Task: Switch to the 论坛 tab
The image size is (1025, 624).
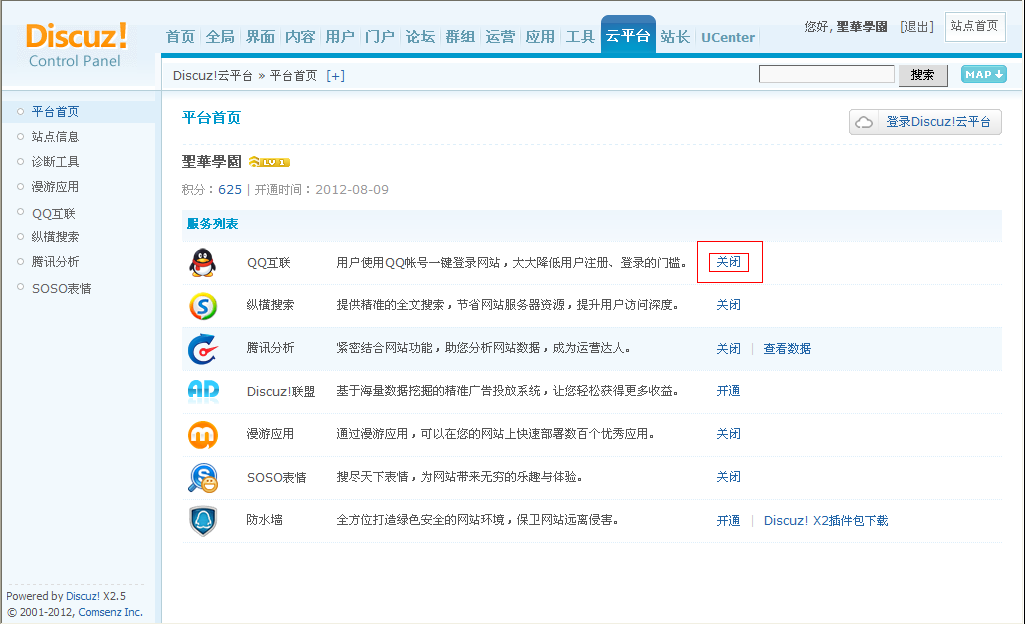Action: (420, 36)
